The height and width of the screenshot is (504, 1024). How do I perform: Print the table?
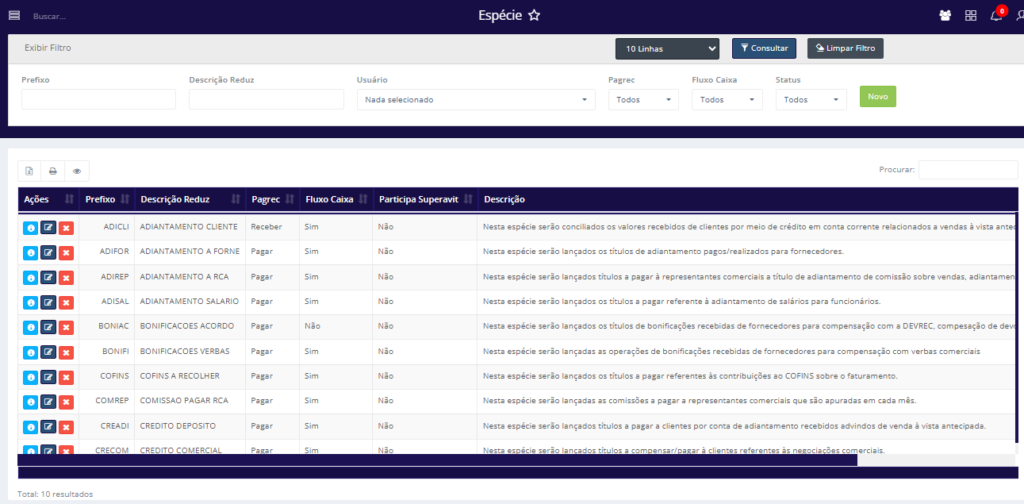coord(53,171)
